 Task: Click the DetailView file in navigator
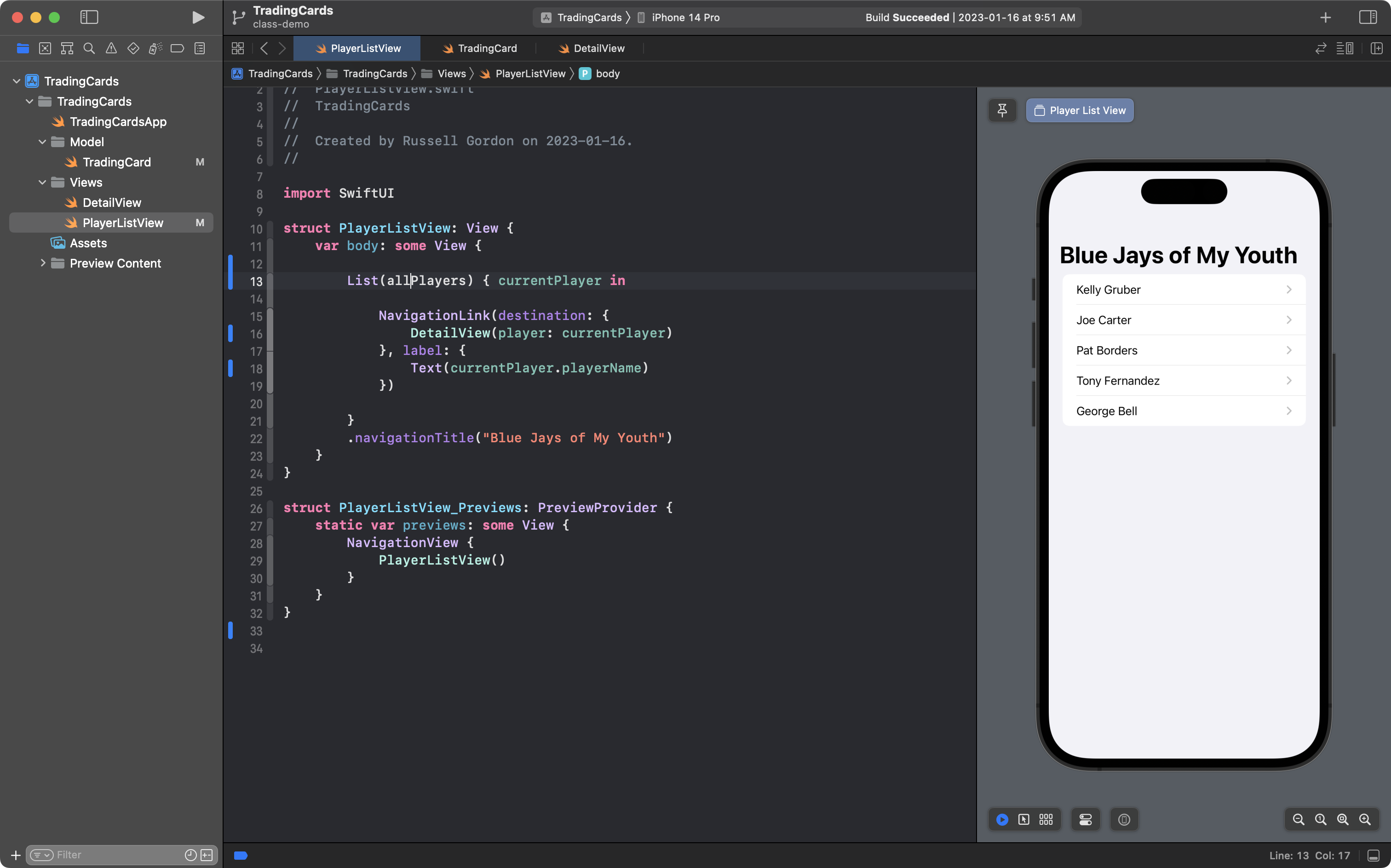pos(112,202)
